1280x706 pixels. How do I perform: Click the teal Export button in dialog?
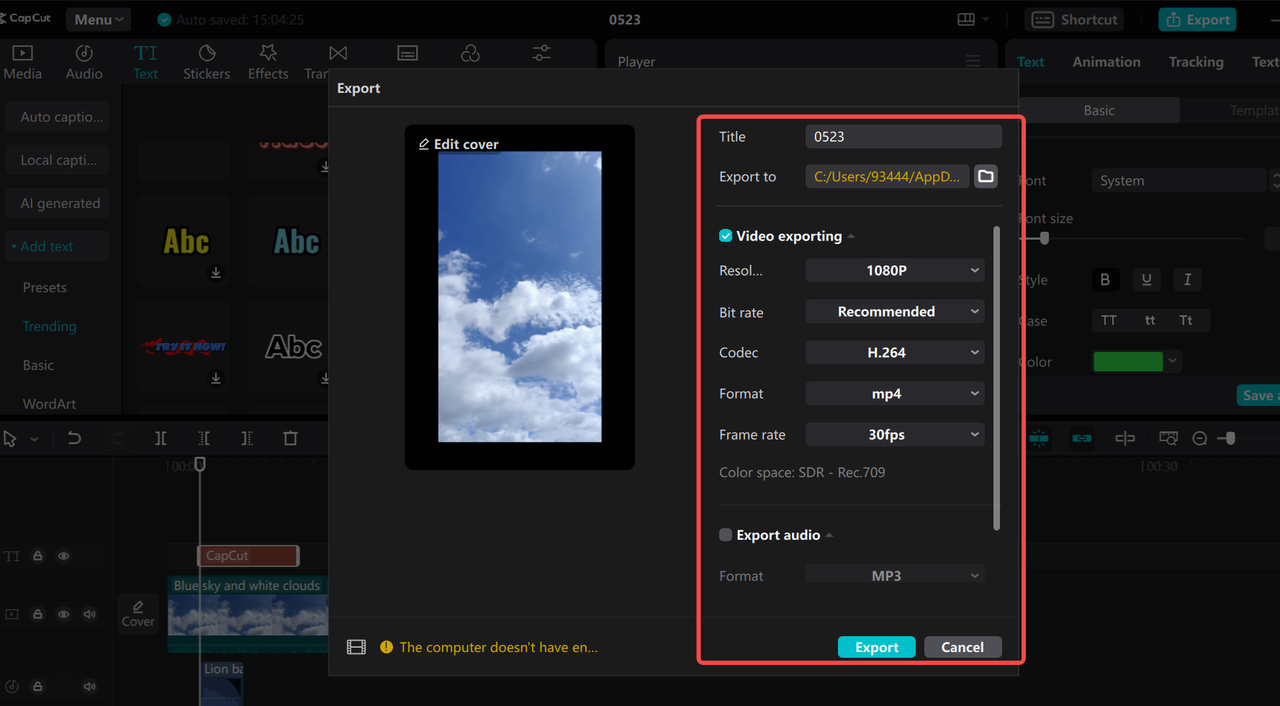[x=876, y=647]
